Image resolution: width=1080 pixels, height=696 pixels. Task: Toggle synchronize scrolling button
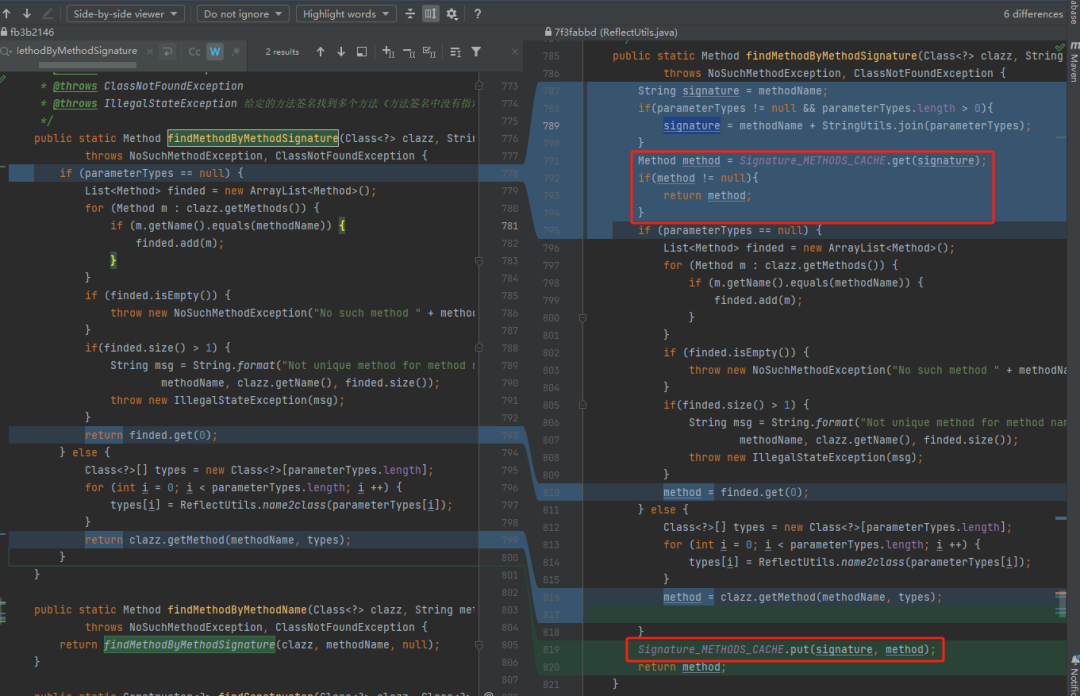[430, 14]
